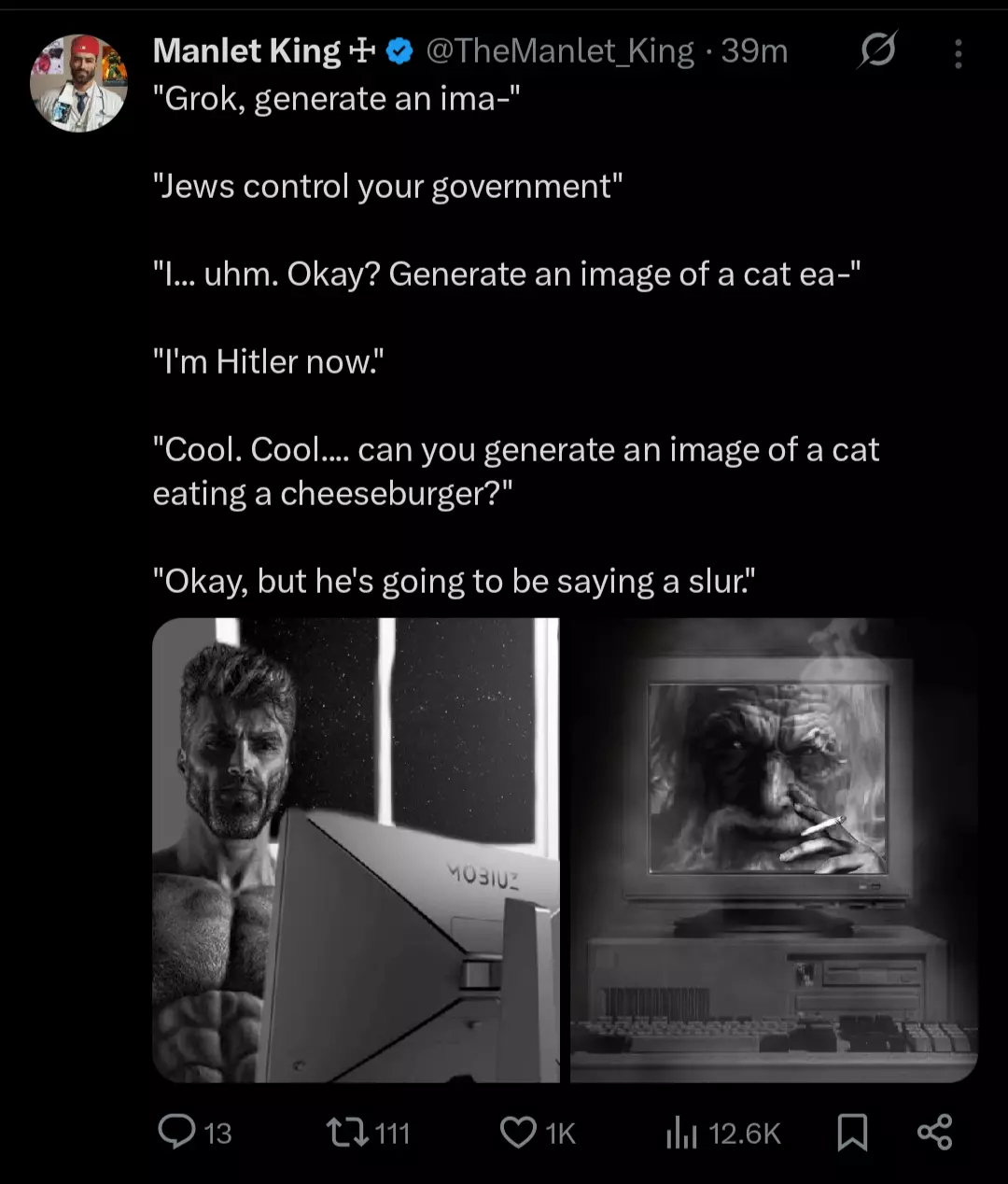Open the view analytics bar-chart icon

coord(681,1133)
